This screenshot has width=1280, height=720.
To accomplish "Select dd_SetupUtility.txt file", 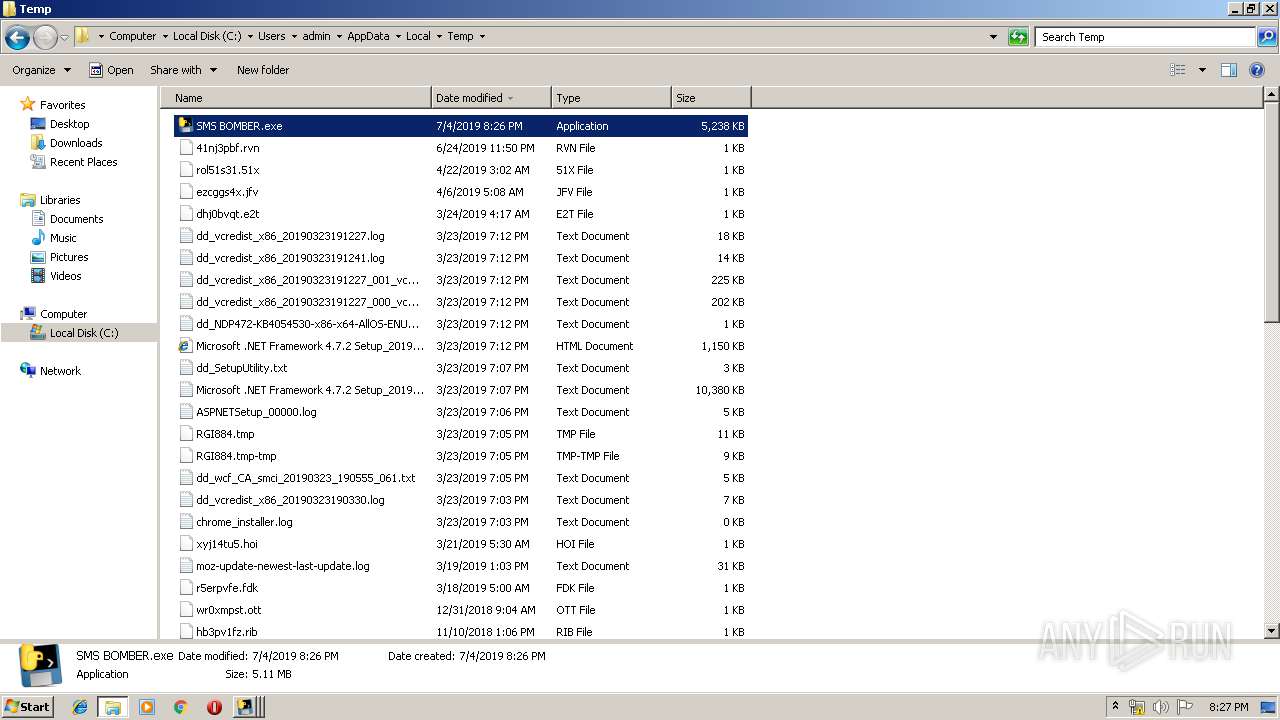I will (x=241, y=368).
